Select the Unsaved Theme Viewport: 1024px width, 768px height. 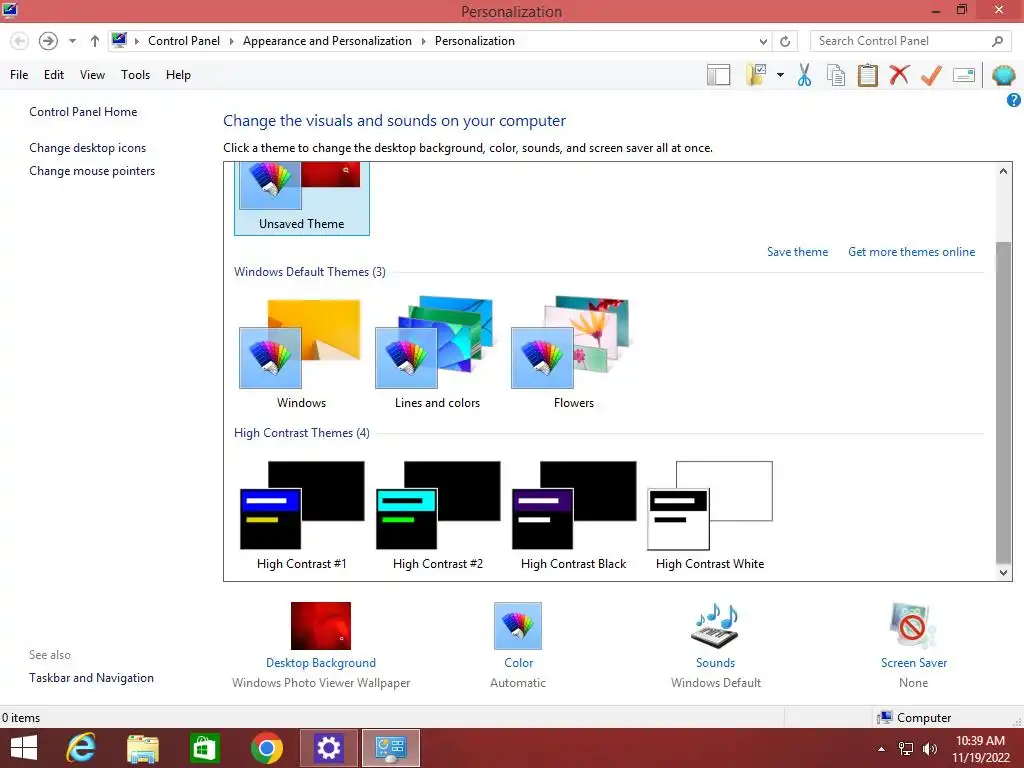click(302, 199)
